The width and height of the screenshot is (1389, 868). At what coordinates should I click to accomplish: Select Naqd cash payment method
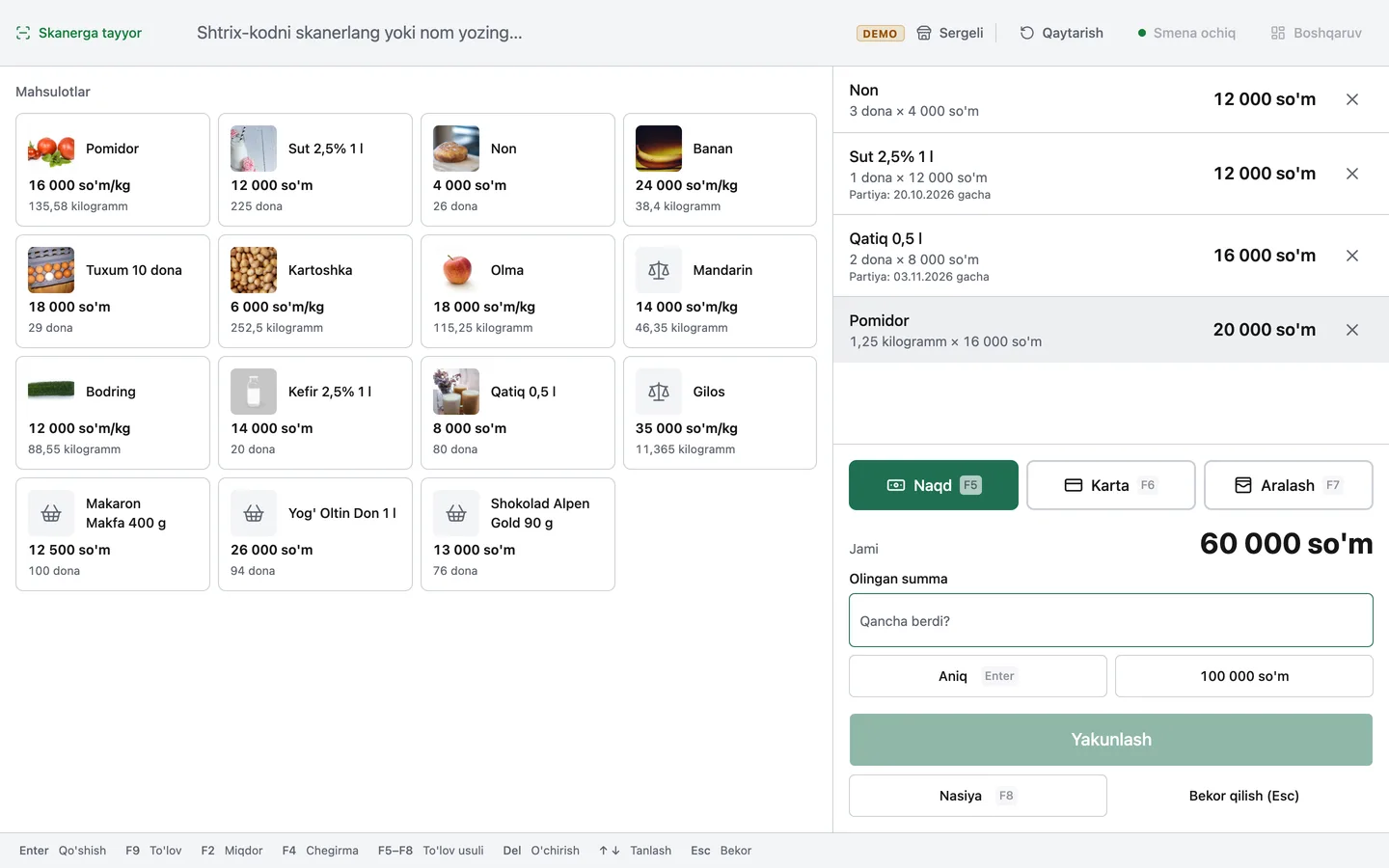[934, 485]
